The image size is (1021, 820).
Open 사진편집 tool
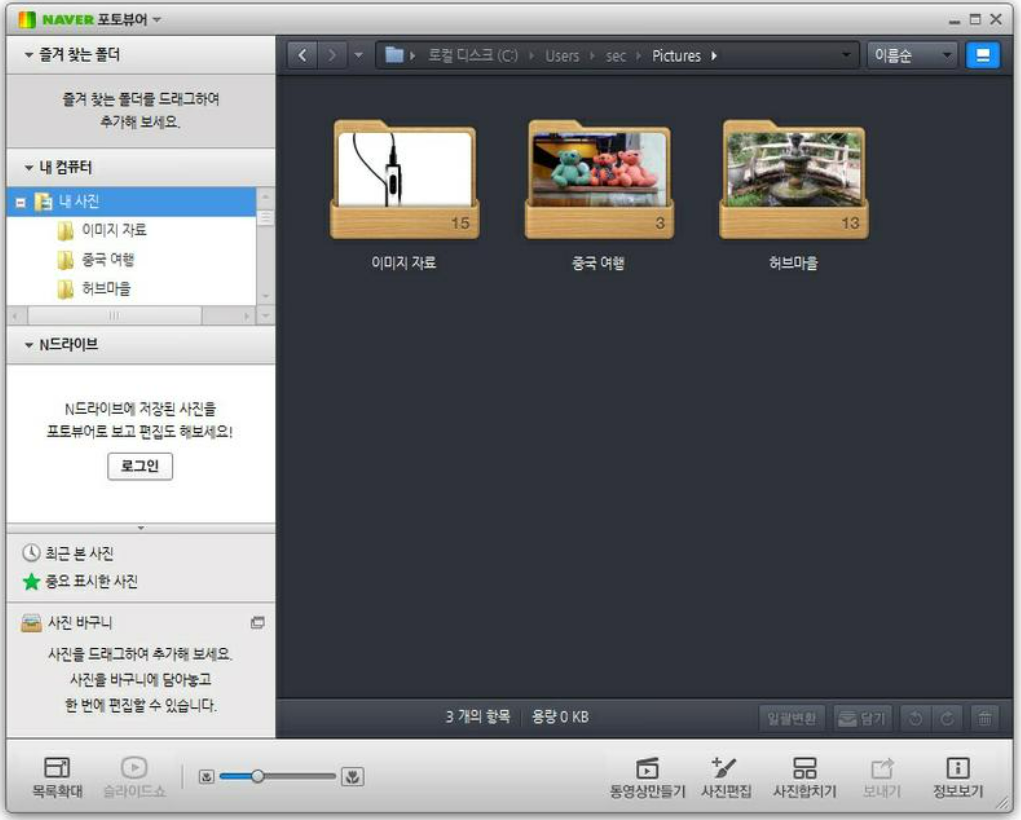point(726,778)
